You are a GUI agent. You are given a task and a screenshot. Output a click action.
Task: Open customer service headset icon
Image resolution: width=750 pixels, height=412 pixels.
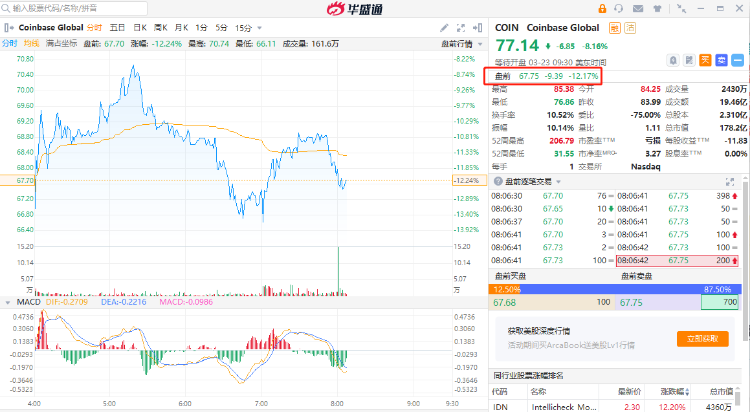[619, 8]
